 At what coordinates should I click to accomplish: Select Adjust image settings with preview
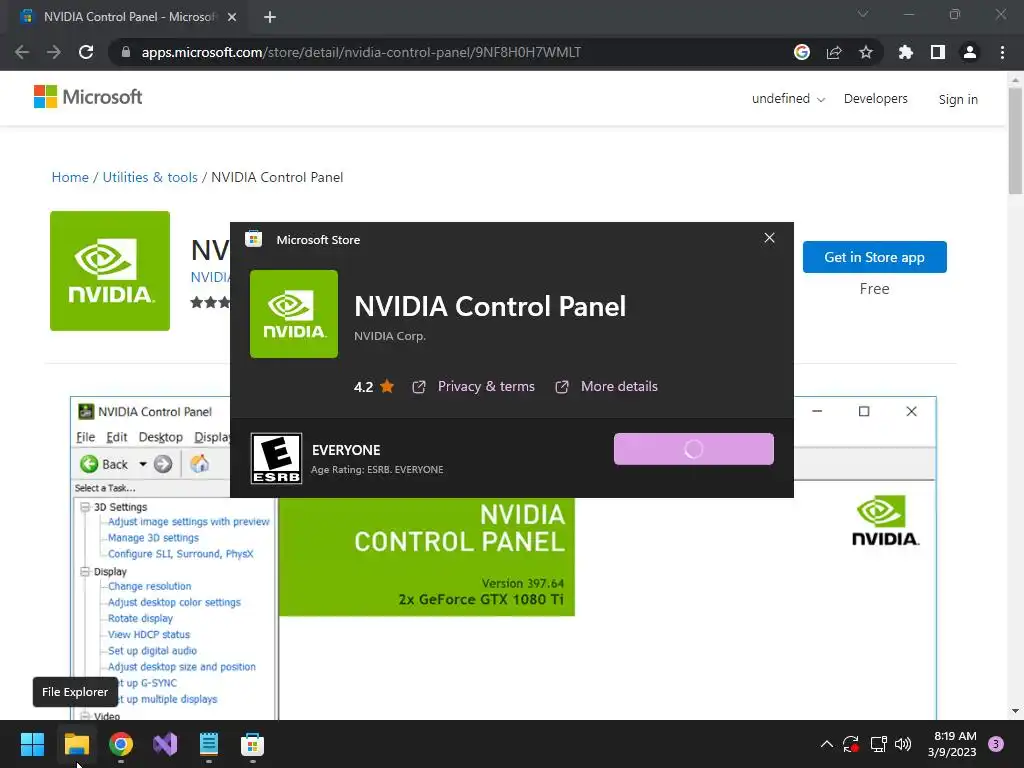click(188, 522)
